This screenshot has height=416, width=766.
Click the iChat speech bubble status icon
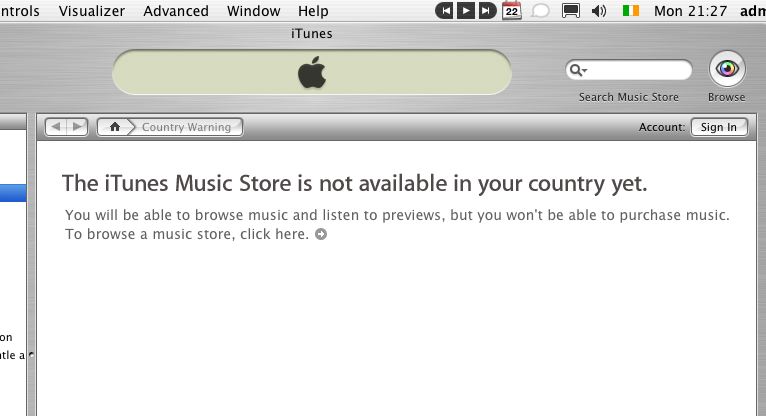540,11
